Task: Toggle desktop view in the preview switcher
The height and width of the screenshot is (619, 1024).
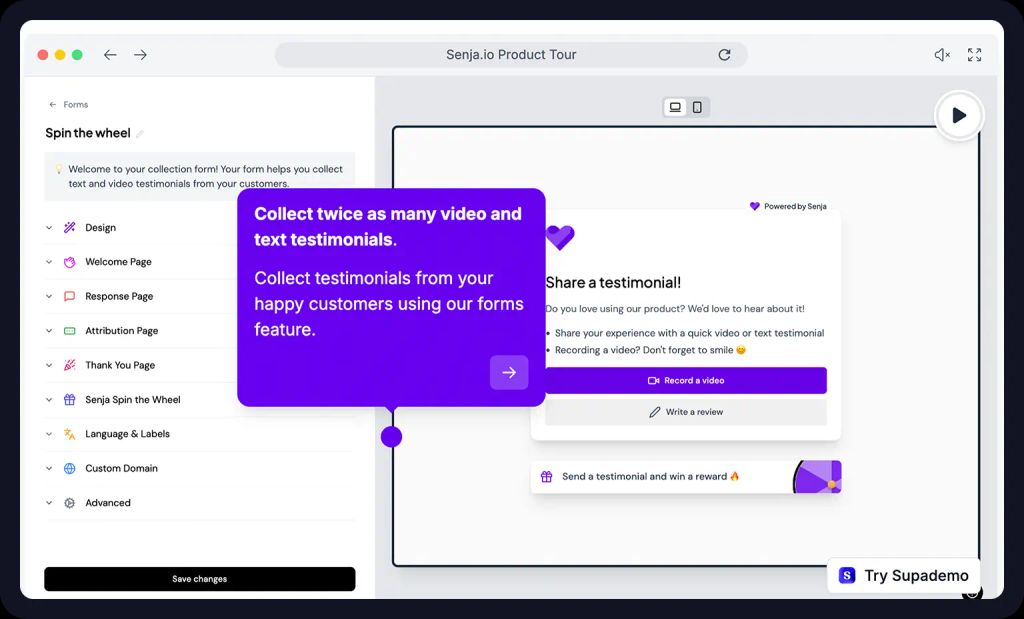Action: point(675,106)
